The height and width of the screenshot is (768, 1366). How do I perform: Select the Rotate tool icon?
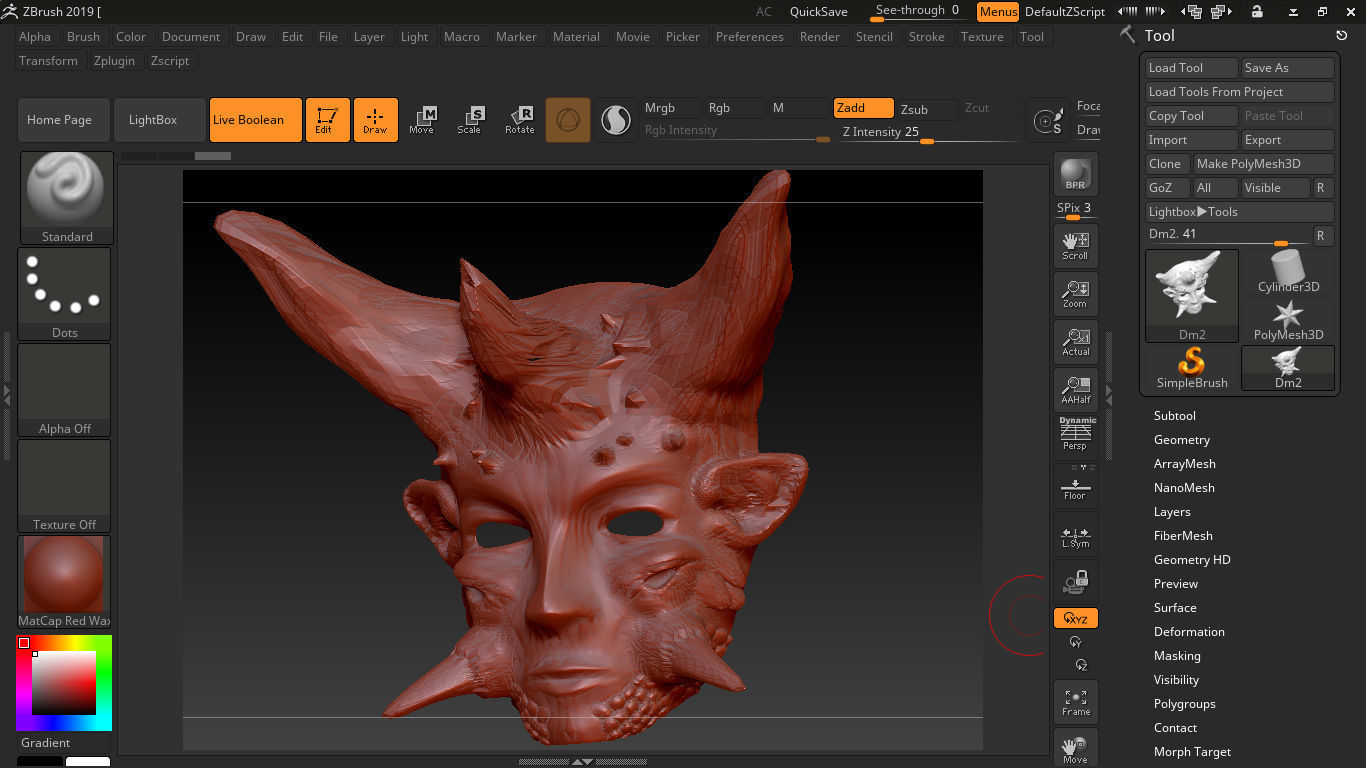pyautogui.click(x=519, y=120)
